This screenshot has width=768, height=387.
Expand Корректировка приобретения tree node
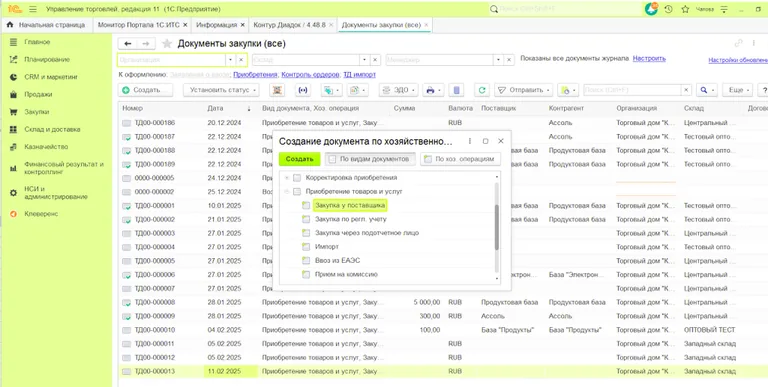click(287, 177)
